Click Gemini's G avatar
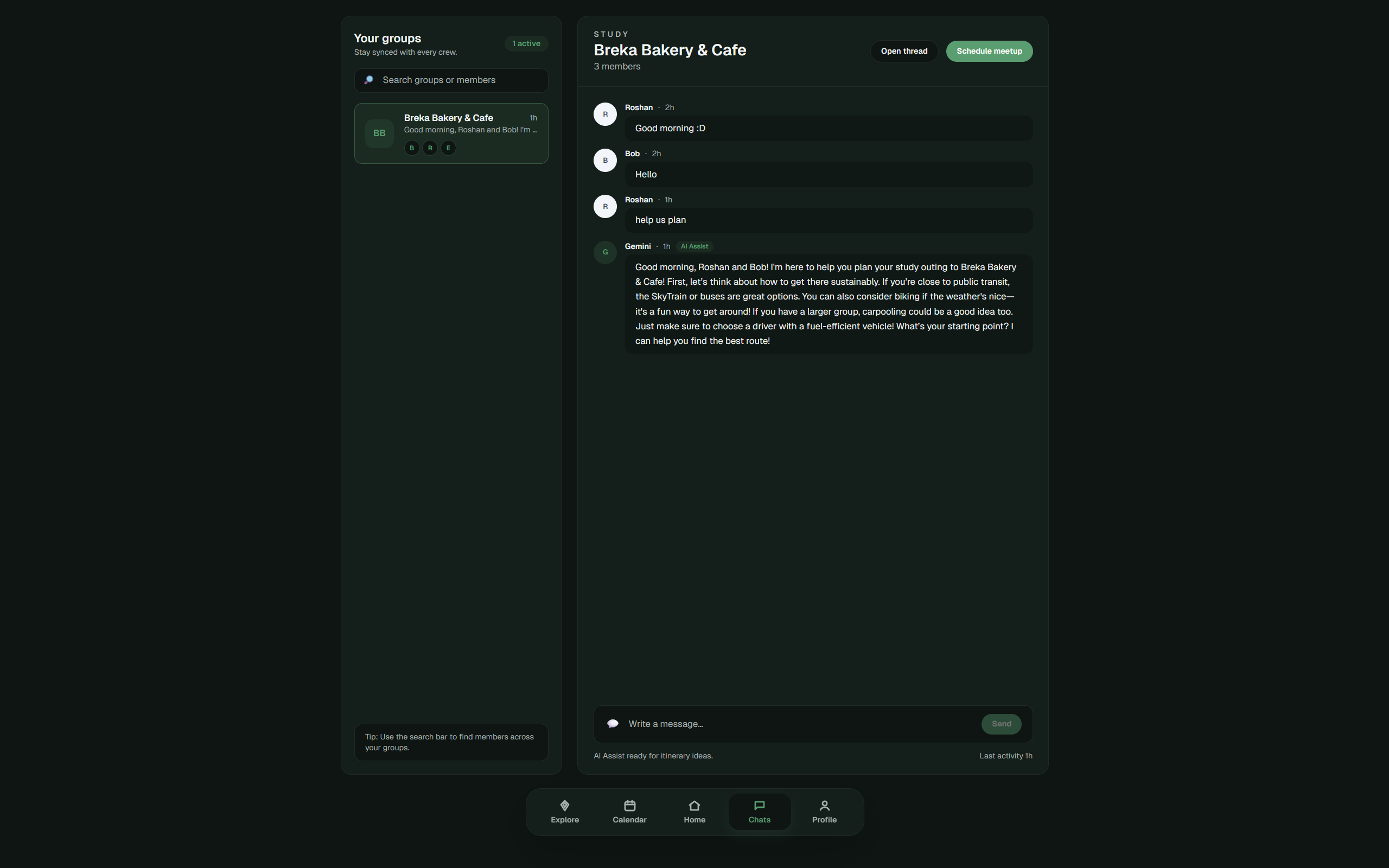 (604, 252)
